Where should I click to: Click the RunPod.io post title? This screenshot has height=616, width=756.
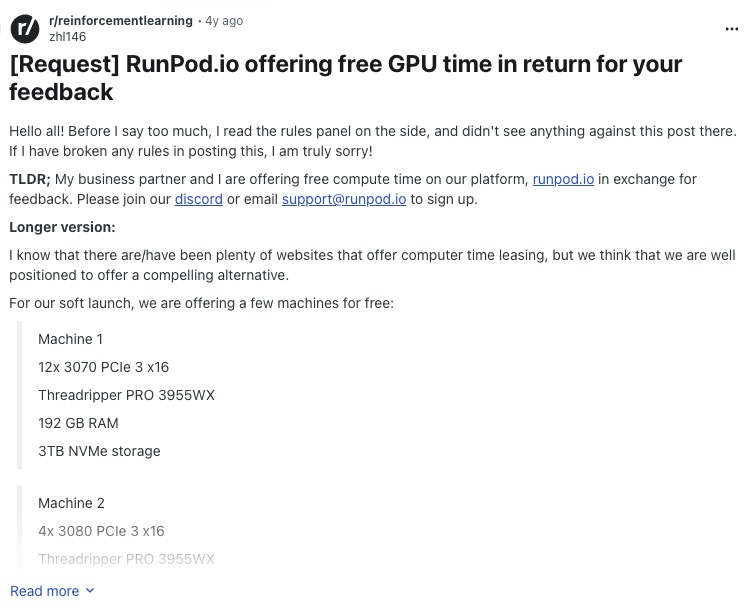345,78
